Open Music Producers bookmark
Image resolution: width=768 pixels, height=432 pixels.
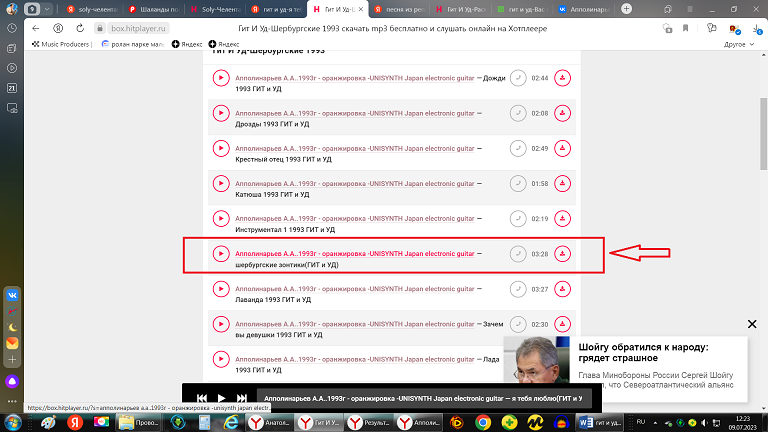pyautogui.click(x=61, y=44)
